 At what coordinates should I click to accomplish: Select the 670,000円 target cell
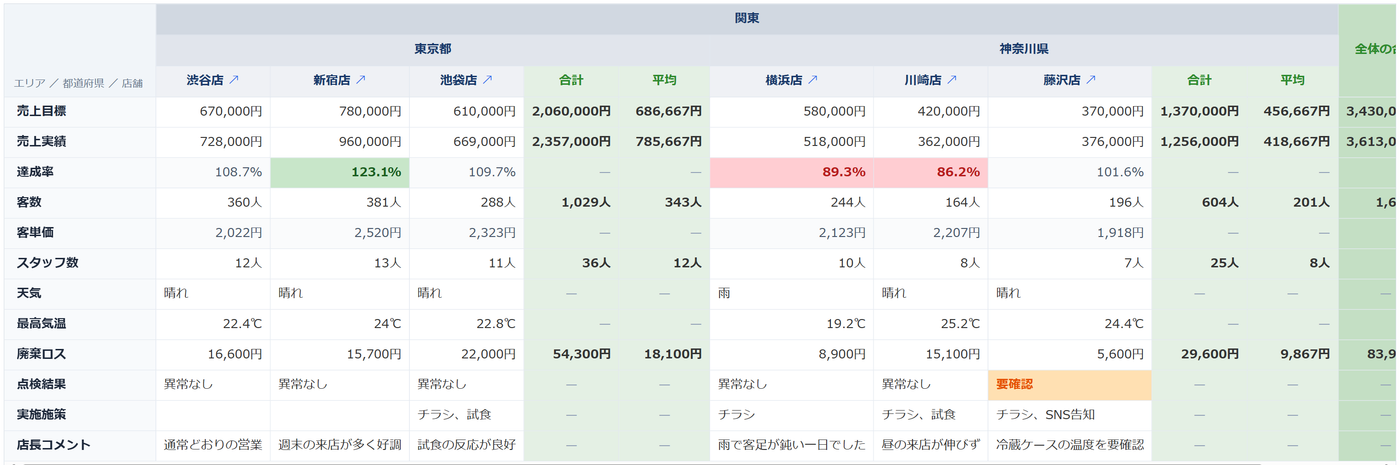(x=213, y=112)
